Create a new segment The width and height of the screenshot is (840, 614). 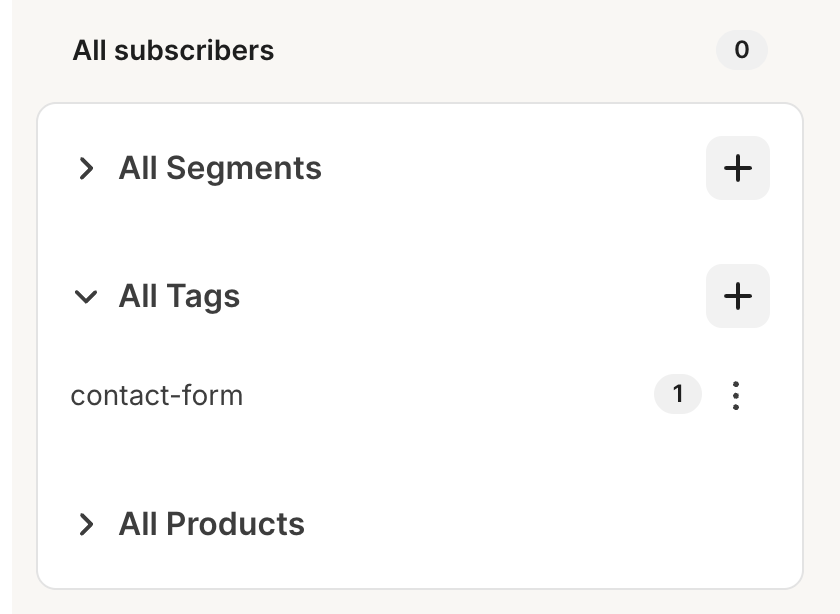[x=737, y=168]
